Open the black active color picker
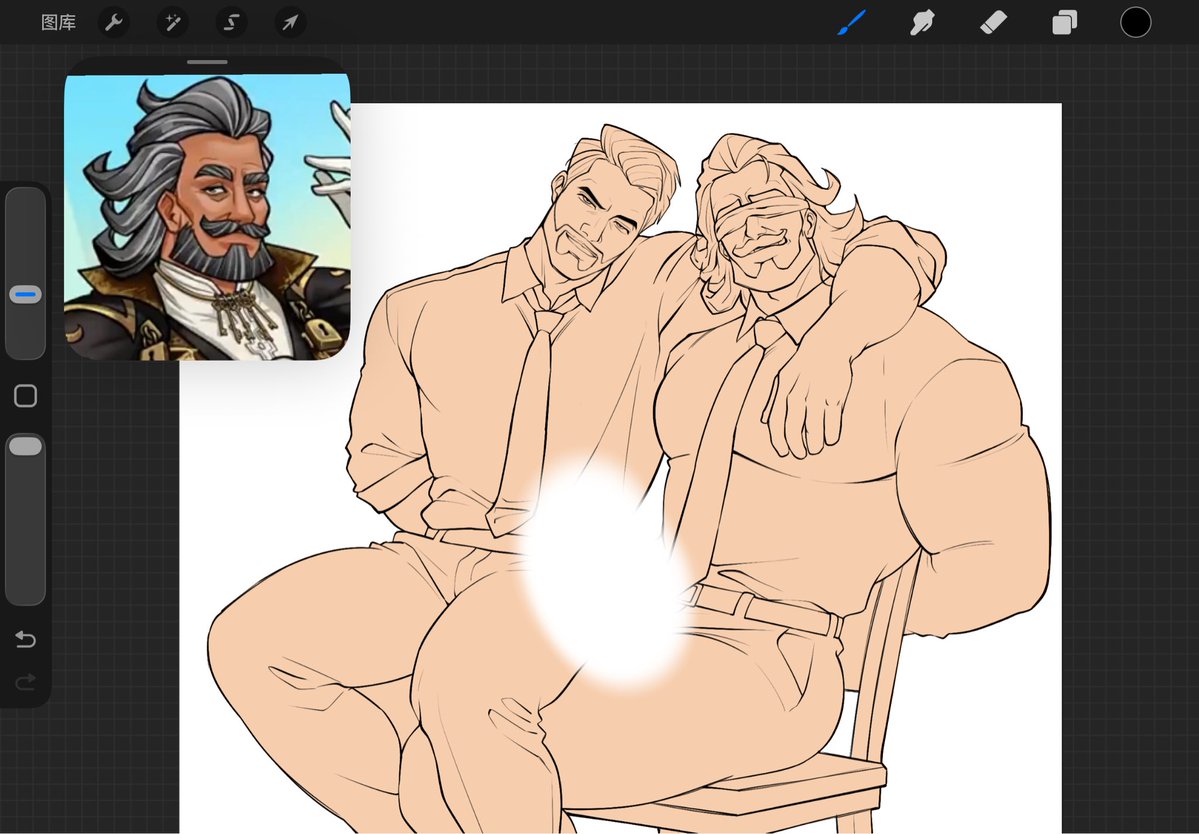The width and height of the screenshot is (1199, 834). pyautogui.click(x=1136, y=22)
